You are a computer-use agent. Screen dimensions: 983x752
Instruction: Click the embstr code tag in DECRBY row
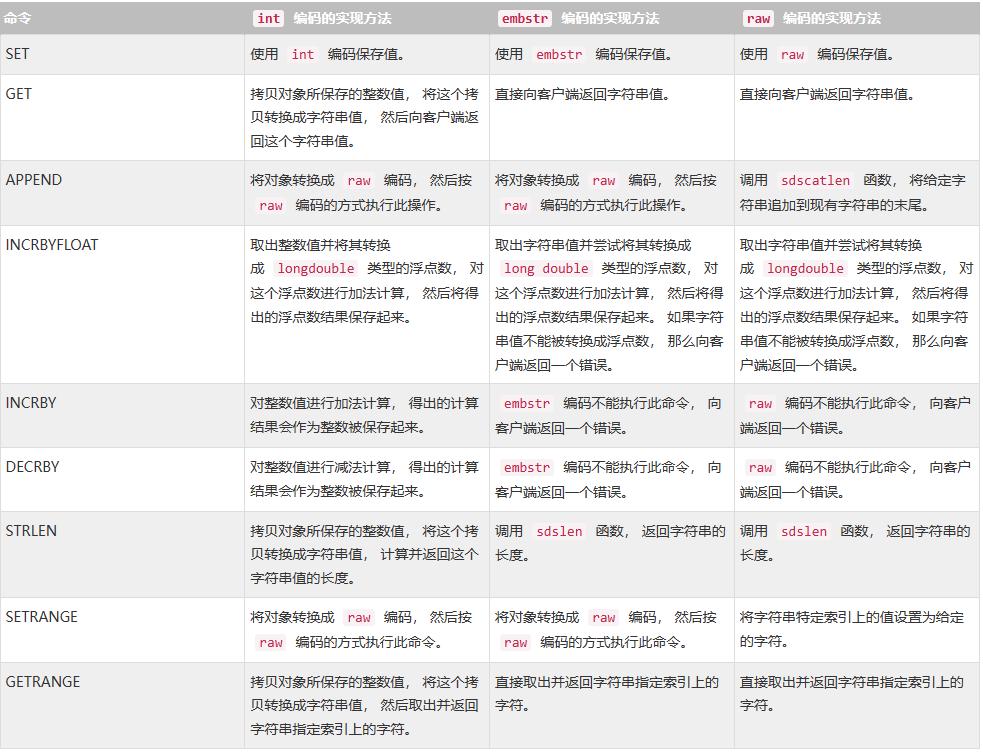point(527,467)
